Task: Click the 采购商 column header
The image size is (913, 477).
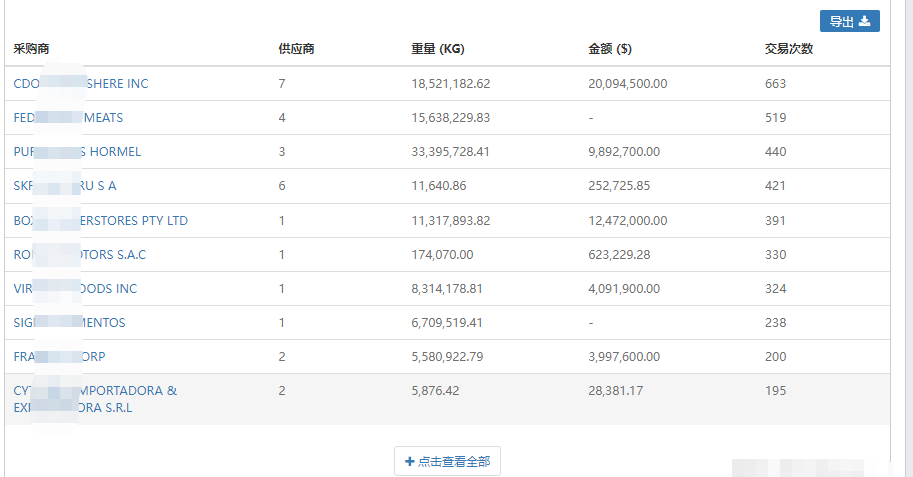Action: click(x=31, y=49)
